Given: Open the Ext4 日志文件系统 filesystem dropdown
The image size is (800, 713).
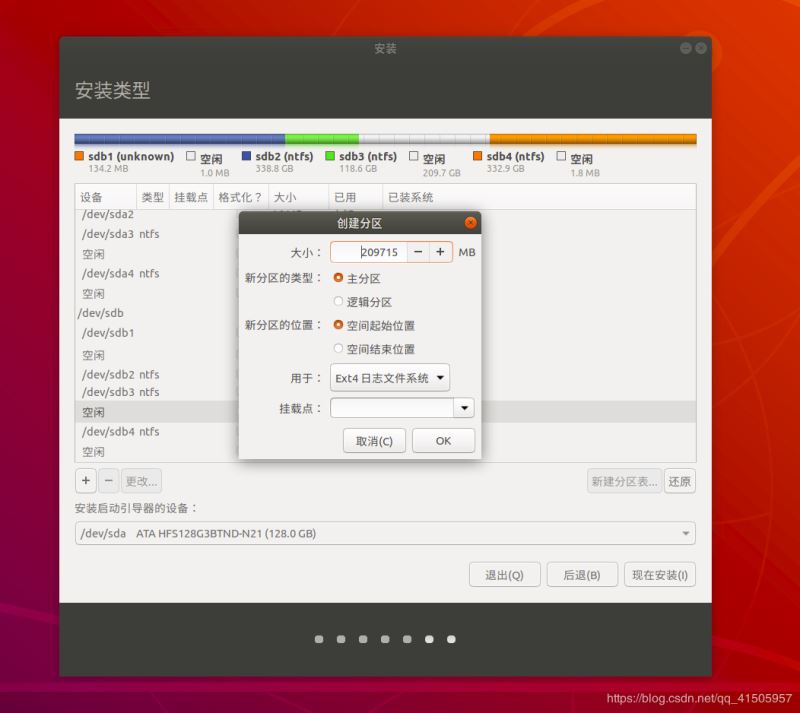Looking at the screenshot, I should click(x=390, y=378).
